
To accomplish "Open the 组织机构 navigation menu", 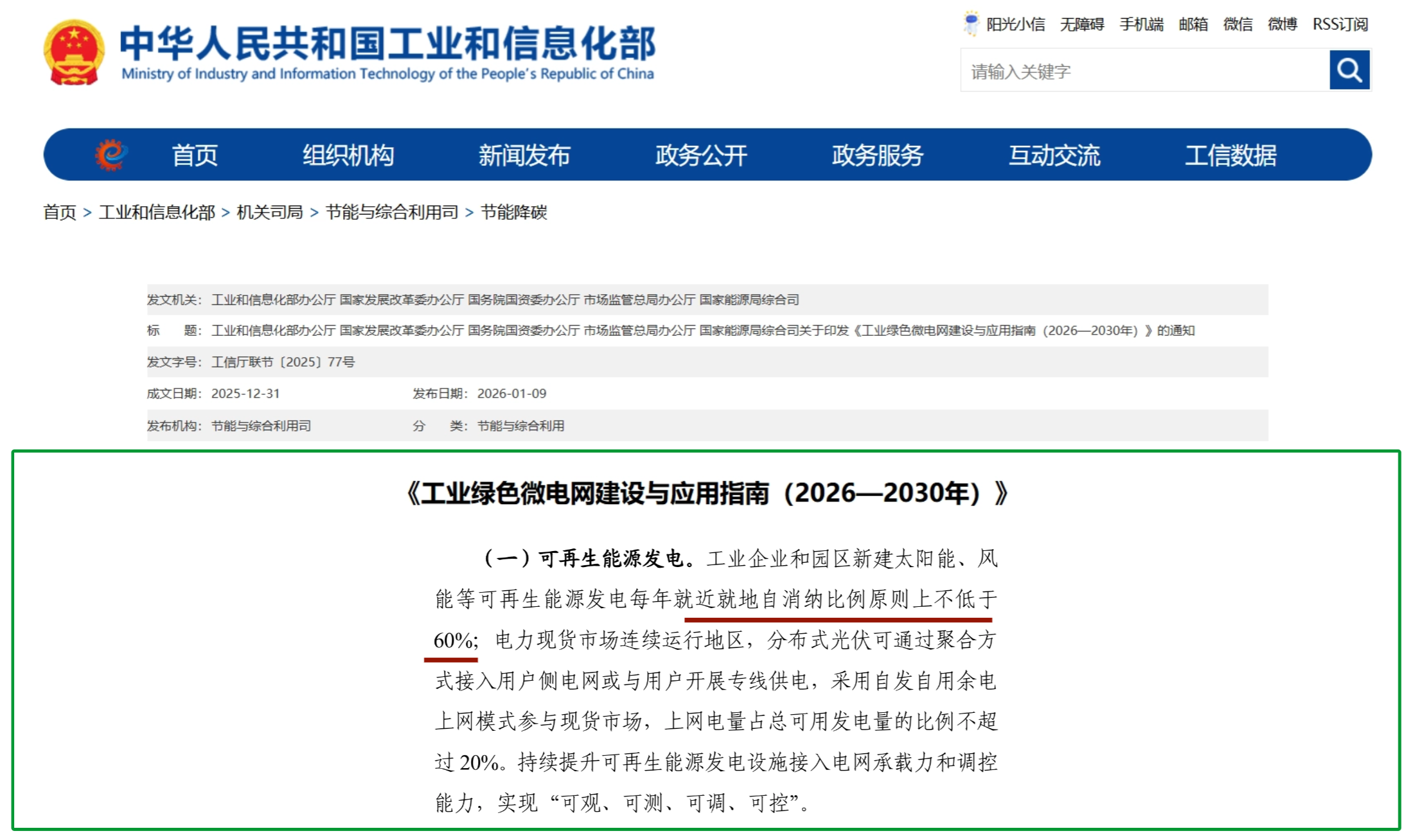I will pyautogui.click(x=348, y=155).
